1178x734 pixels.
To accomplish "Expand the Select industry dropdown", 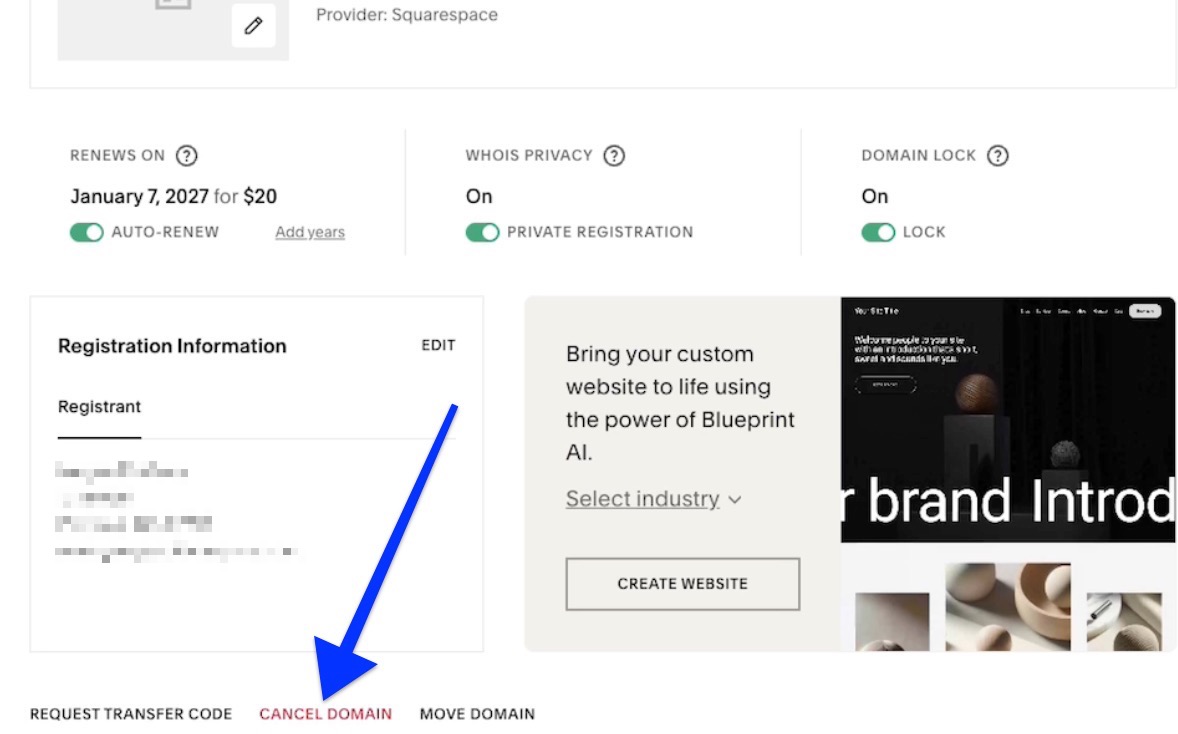I will pyautogui.click(x=643, y=498).
